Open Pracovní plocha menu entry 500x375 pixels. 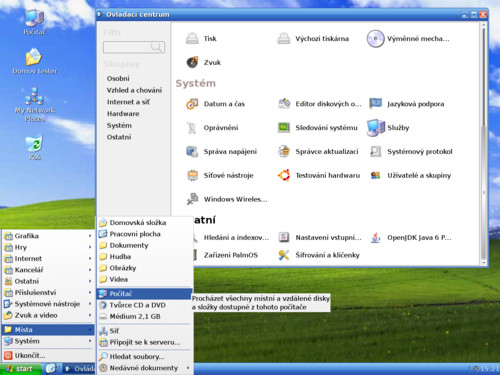(145, 234)
